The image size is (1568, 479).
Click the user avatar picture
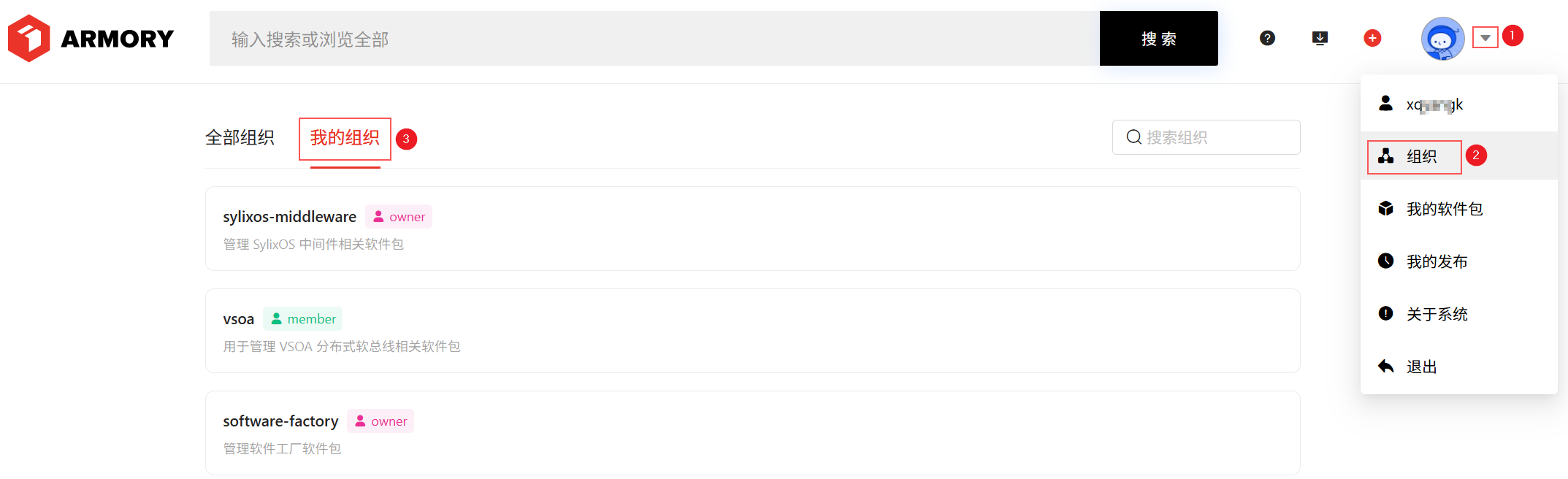[x=1442, y=39]
